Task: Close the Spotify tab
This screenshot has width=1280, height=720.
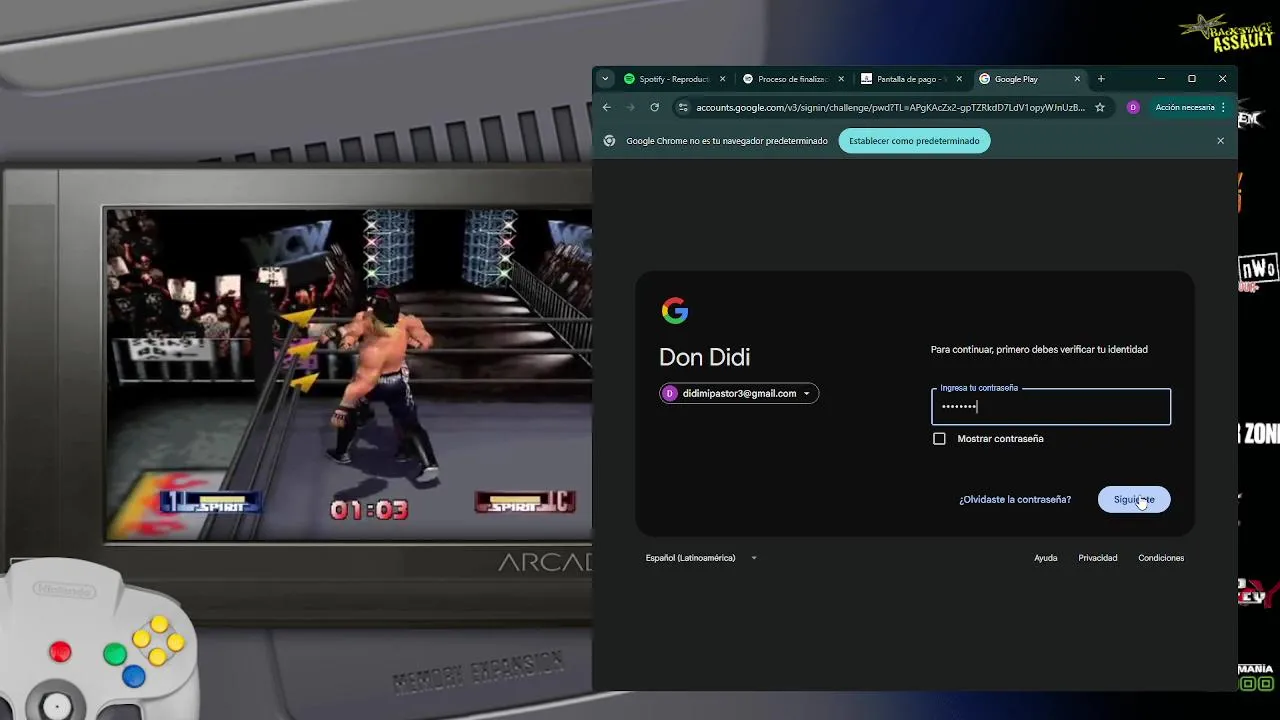Action: click(x=722, y=79)
